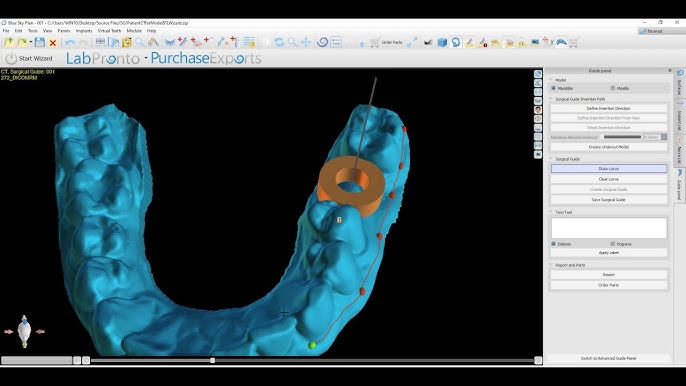Click the rotate view circular arrows icon
686x386 pixels.
pos(279,42)
